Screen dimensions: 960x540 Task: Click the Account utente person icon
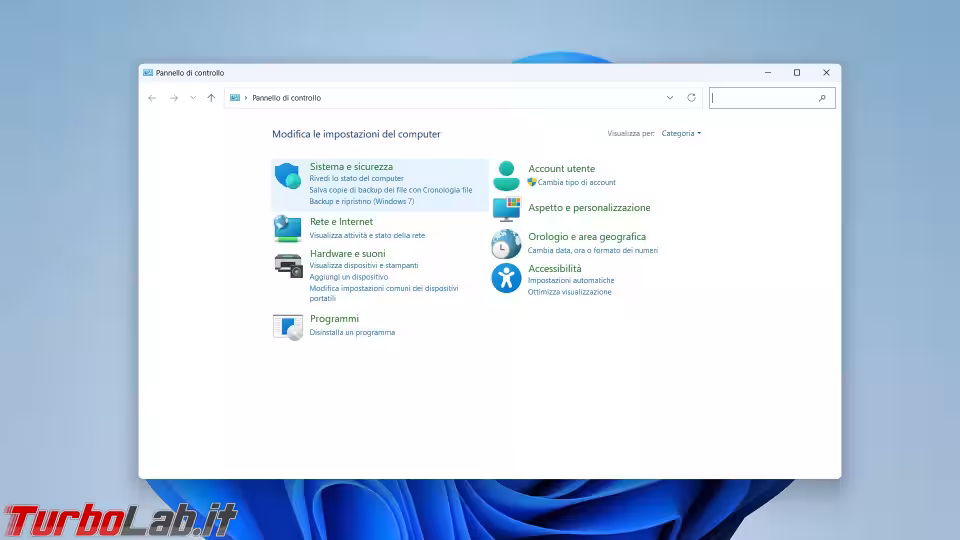click(506, 176)
